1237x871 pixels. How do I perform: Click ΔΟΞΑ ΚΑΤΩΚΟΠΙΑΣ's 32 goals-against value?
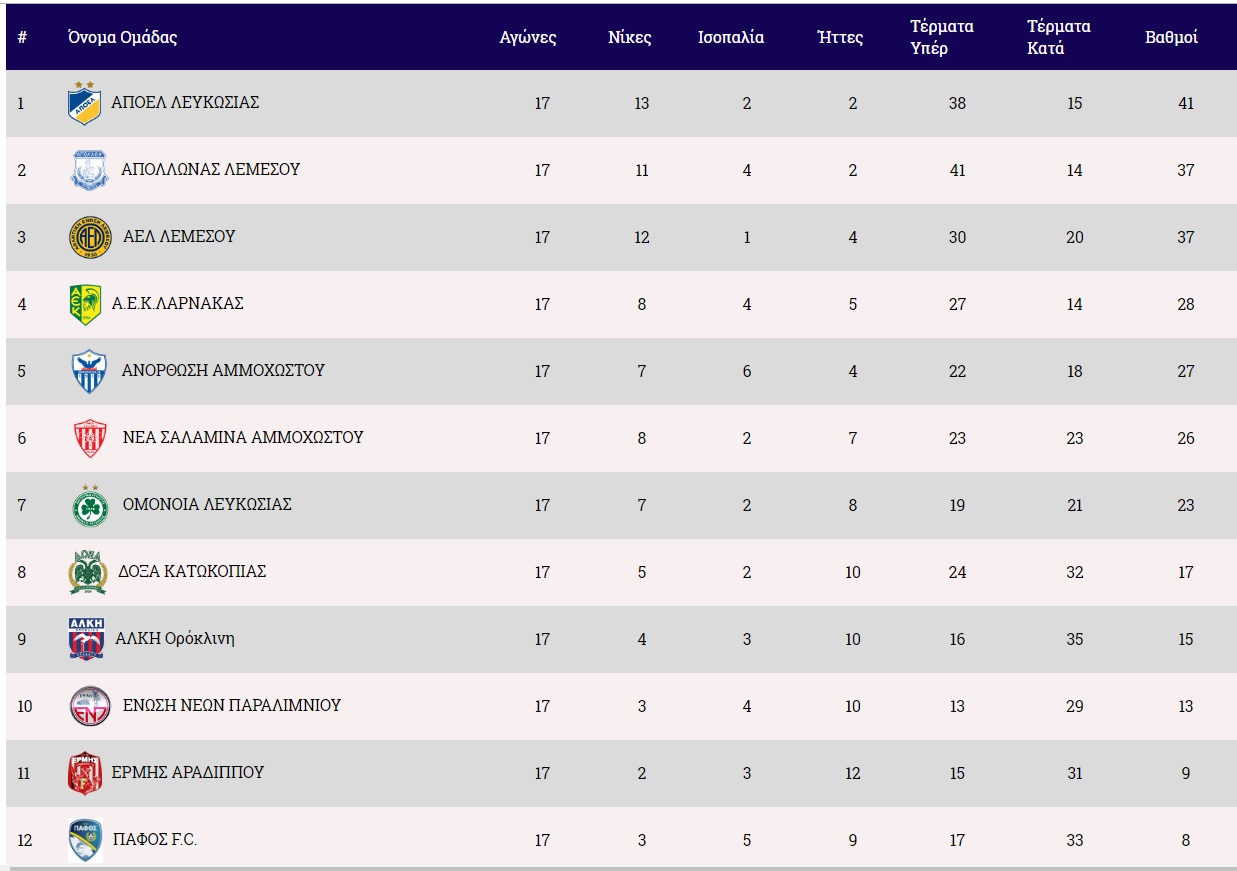point(1075,572)
